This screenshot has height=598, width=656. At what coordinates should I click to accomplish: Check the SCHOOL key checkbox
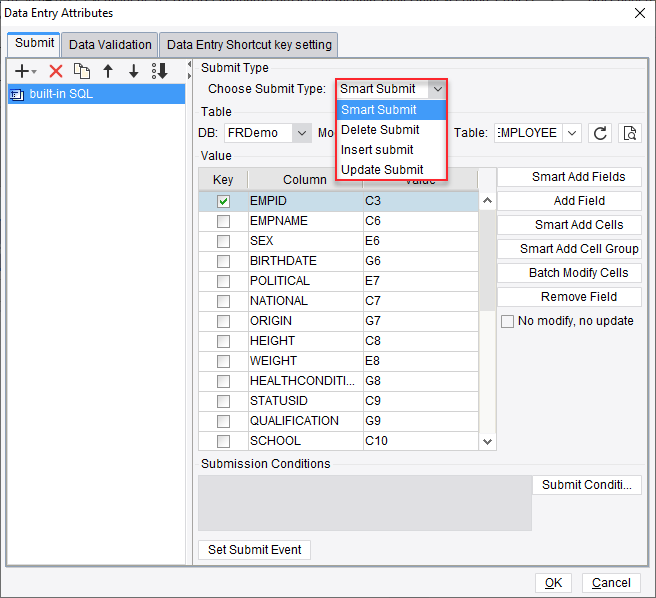[x=223, y=441]
